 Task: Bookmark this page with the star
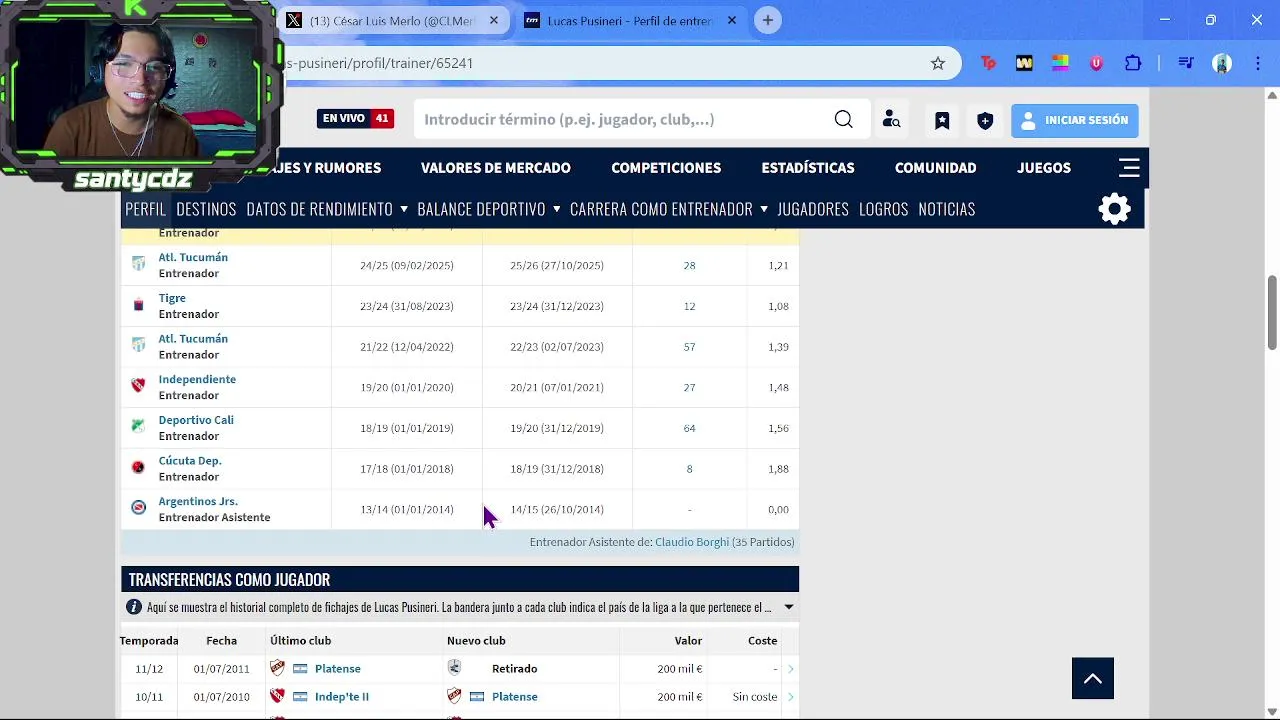pos(938,63)
